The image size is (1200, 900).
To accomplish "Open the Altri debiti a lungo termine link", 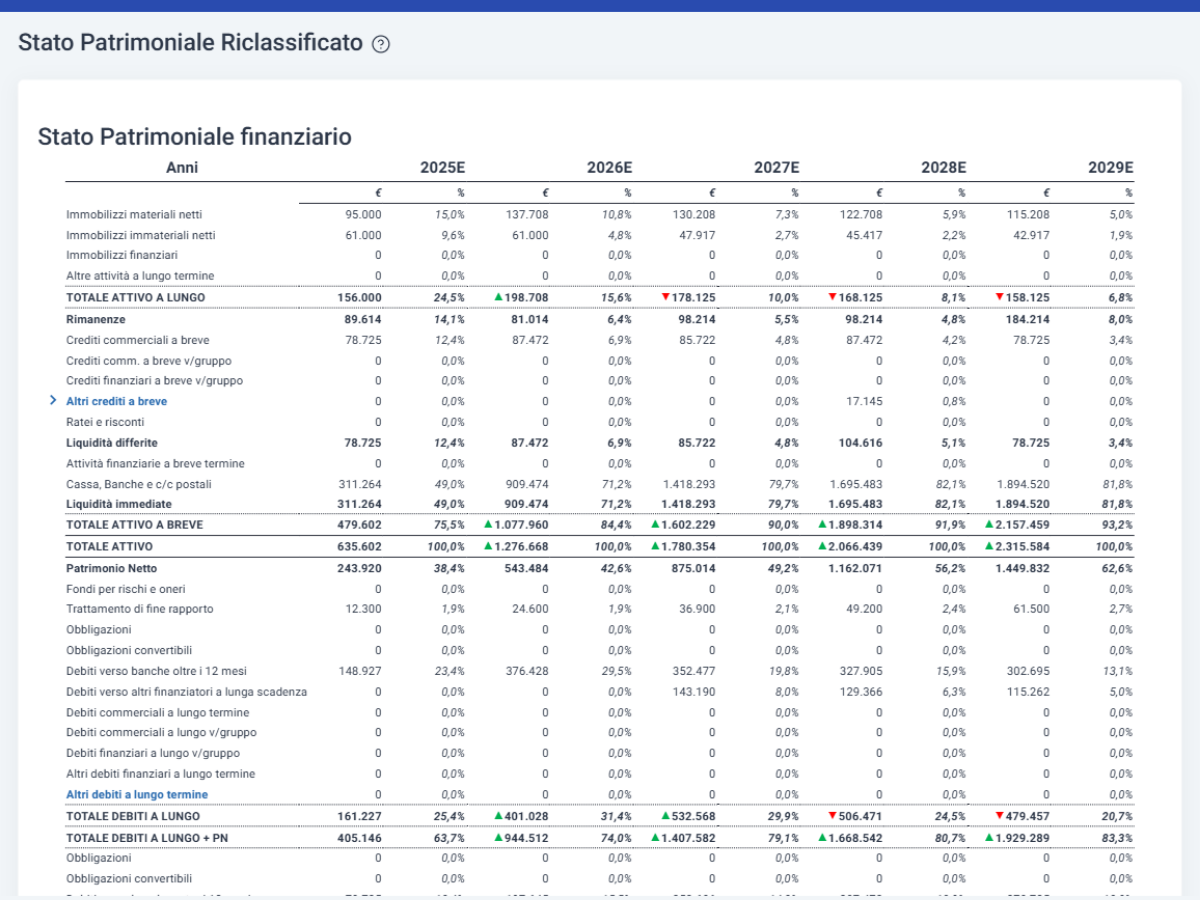I will click(x=137, y=795).
